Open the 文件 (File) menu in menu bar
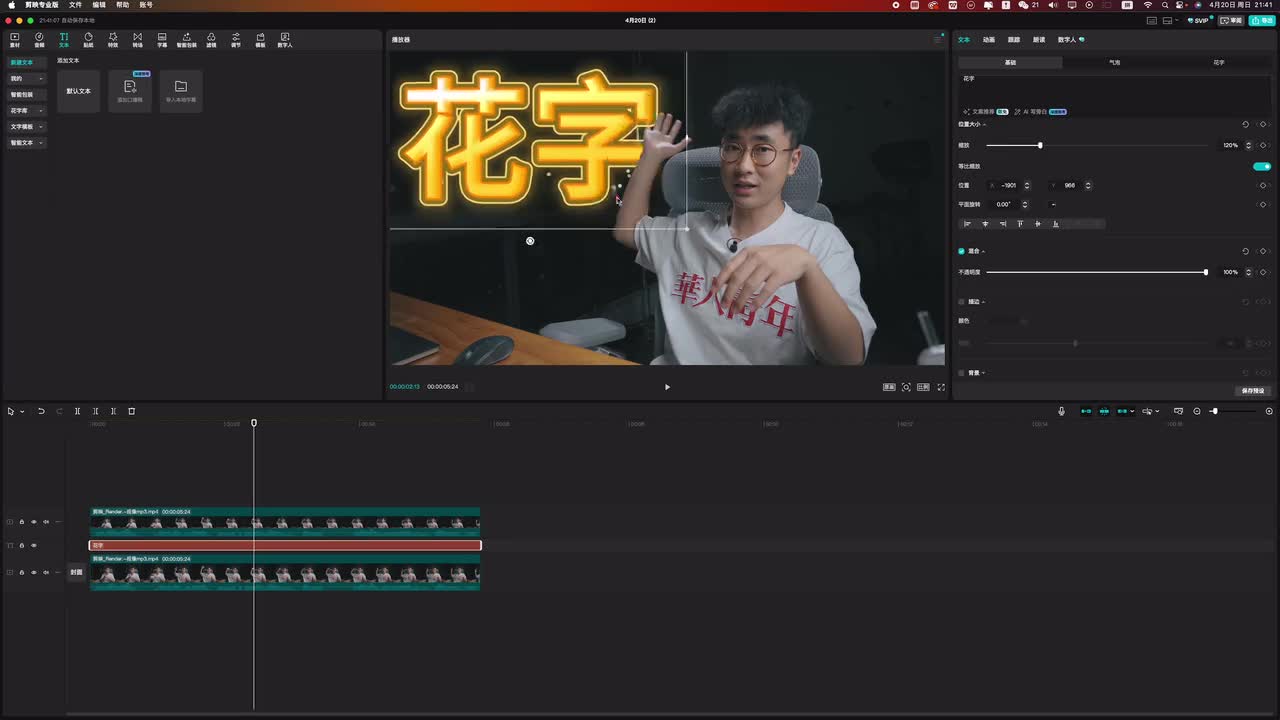The width and height of the screenshot is (1280, 720). point(75,5)
